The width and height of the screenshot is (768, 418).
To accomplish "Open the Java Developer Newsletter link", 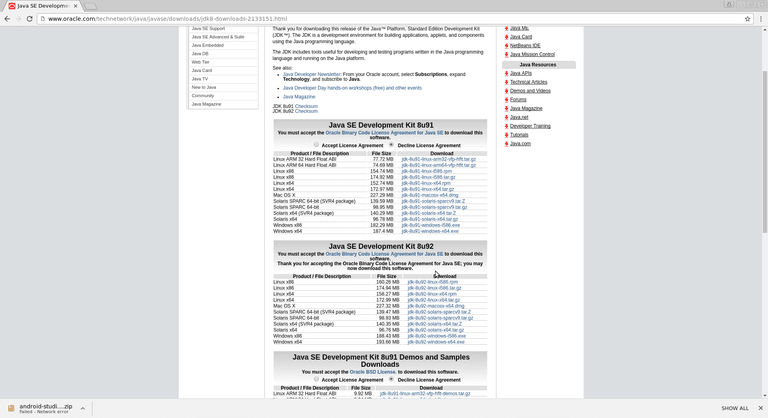I will 312,74.
